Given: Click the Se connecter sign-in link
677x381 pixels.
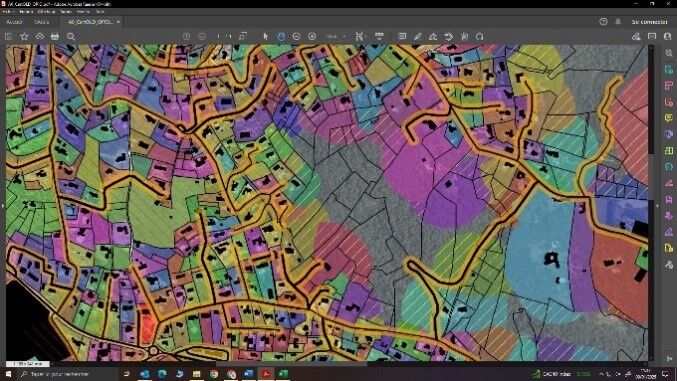Looking at the screenshot, I should [x=649, y=22].
